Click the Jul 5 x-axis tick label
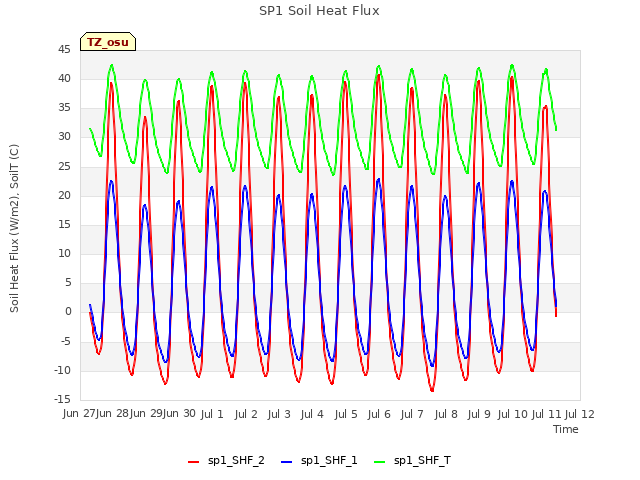This screenshot has width=640, height=480. click(346, 414)
